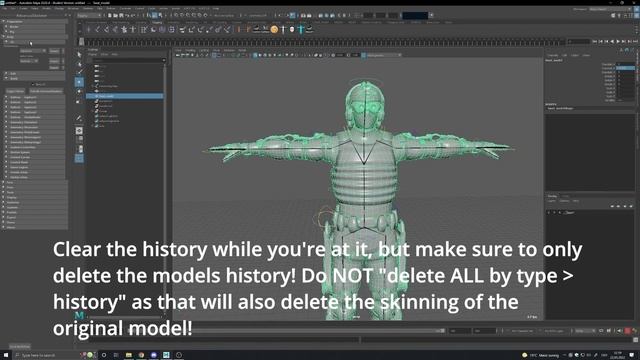
Task: Toggle layer1 playback P box
Action: [554, 213]
